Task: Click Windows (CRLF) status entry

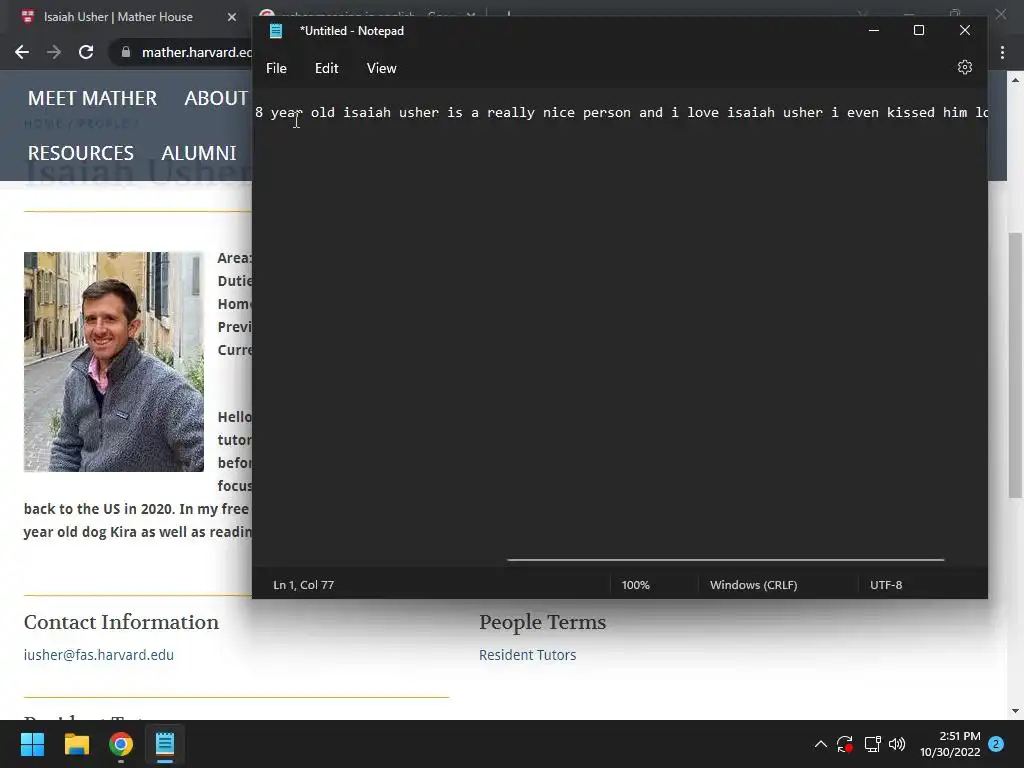Action: click(754, 585)
